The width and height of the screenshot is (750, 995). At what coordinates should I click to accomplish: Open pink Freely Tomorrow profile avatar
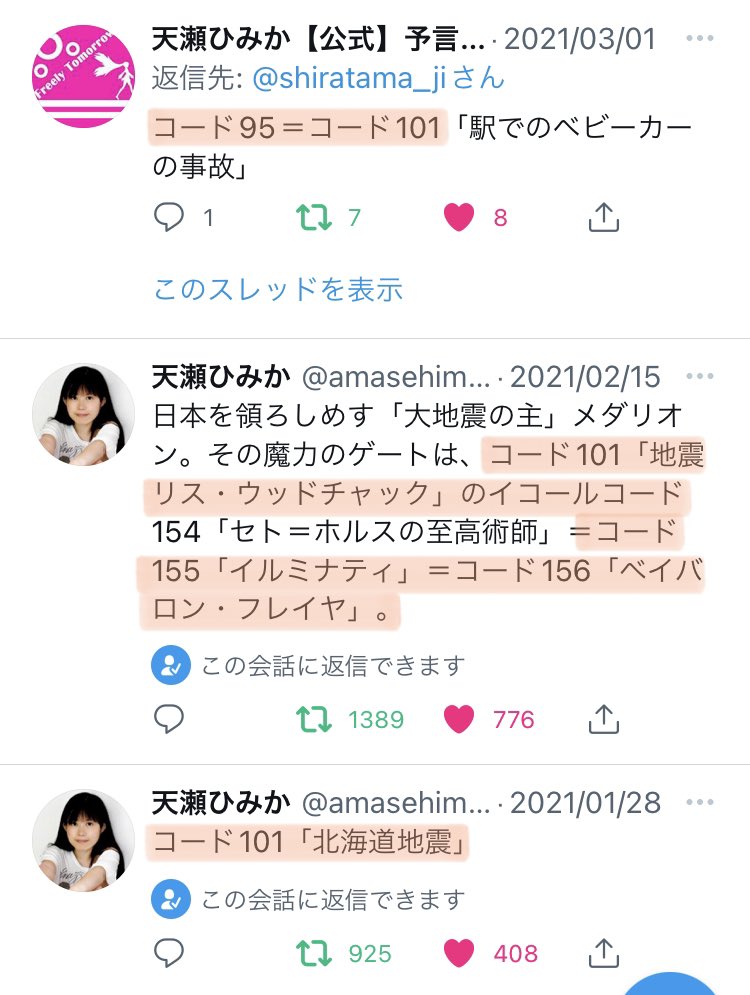[84, 76]
